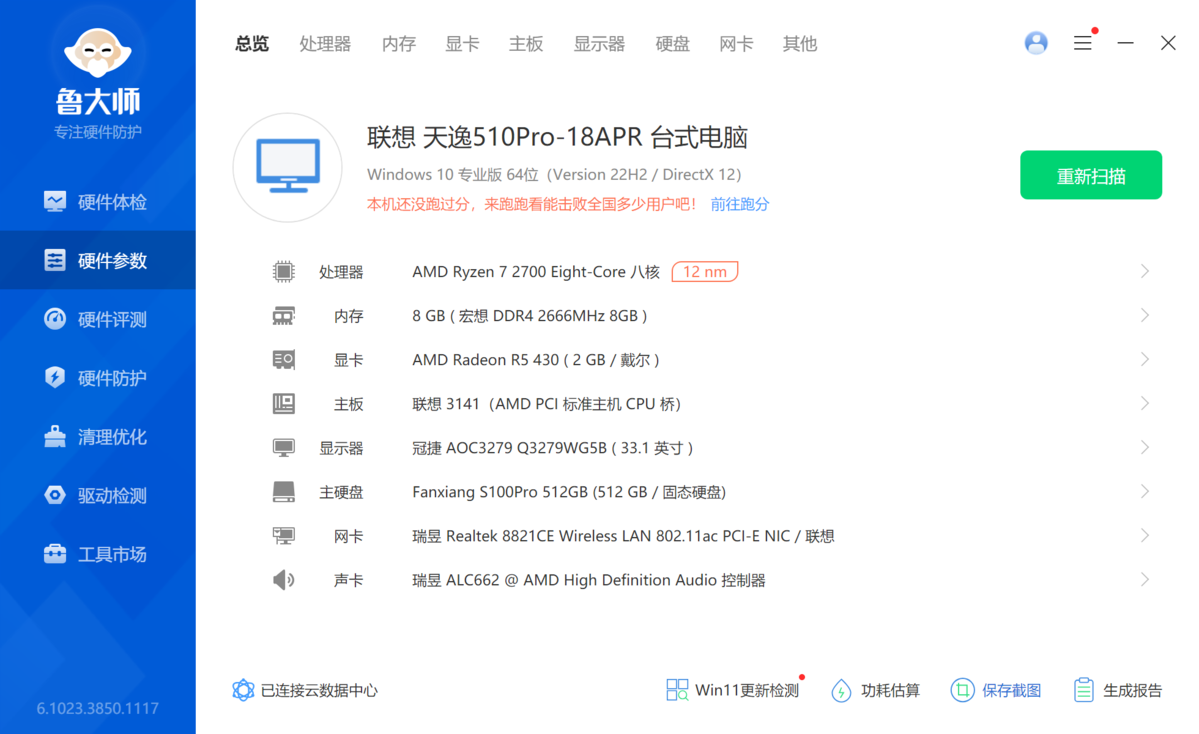Switch to the 处理器 tab
This screenshot has width=1199, height=734.
click(325, 44)
